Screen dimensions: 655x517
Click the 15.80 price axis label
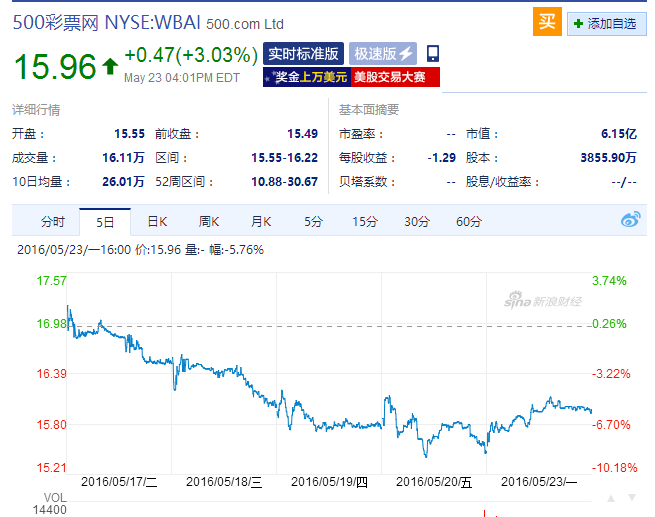pos(51,425)
